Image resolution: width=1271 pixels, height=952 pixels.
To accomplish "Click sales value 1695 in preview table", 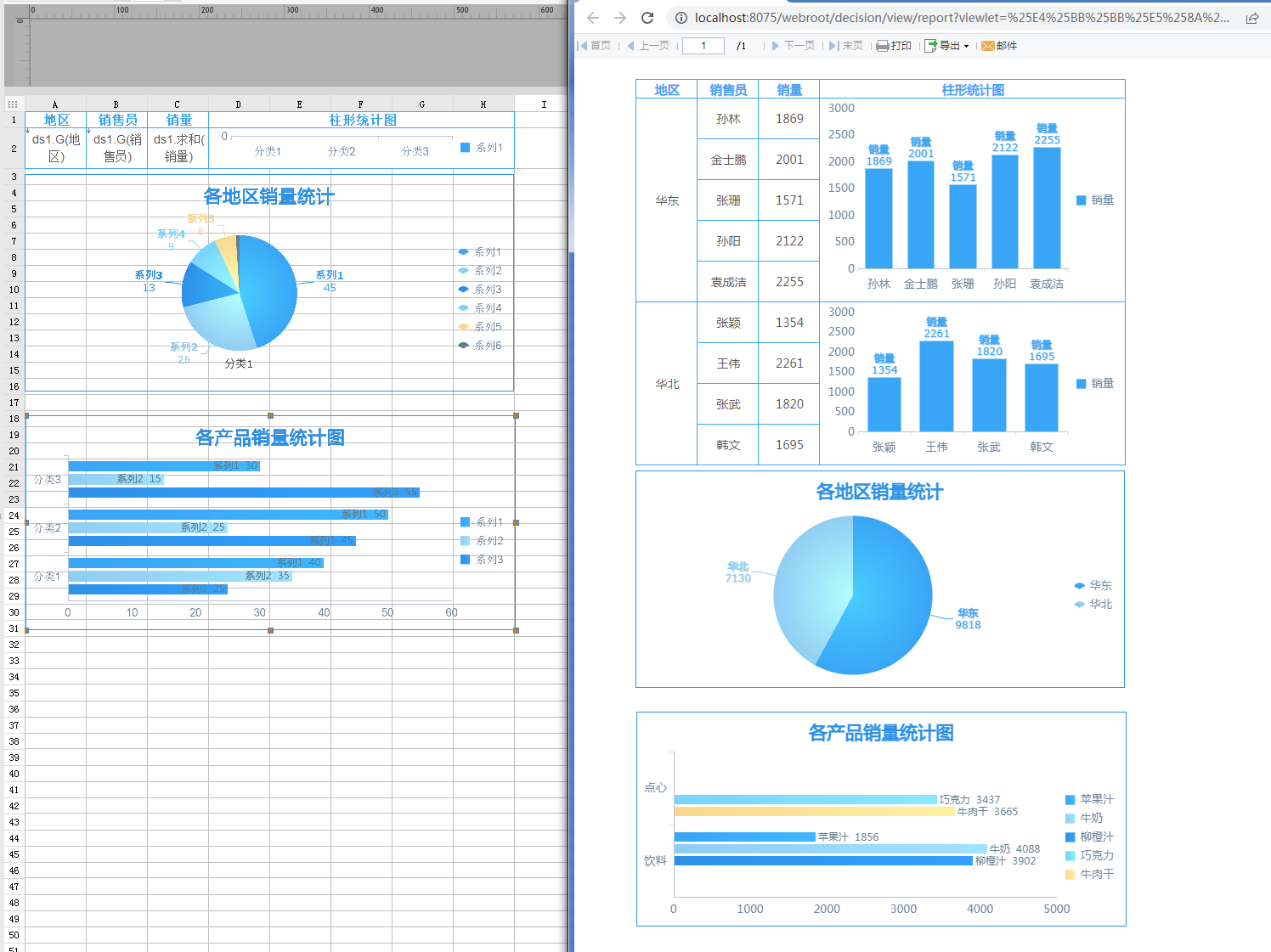I will point(789,445).
